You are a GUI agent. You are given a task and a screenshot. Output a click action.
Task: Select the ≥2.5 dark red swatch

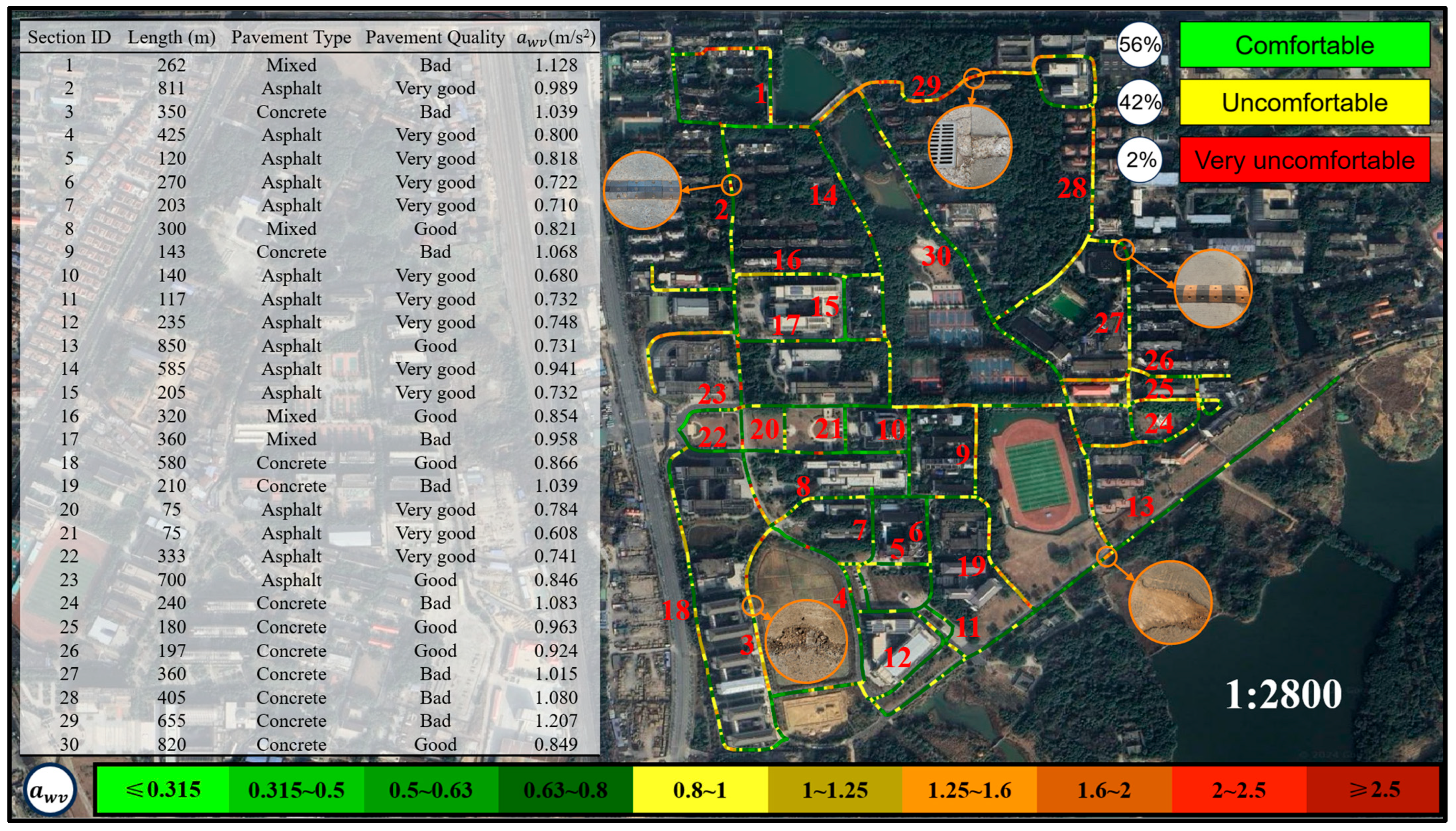[x=1373, y=790]
